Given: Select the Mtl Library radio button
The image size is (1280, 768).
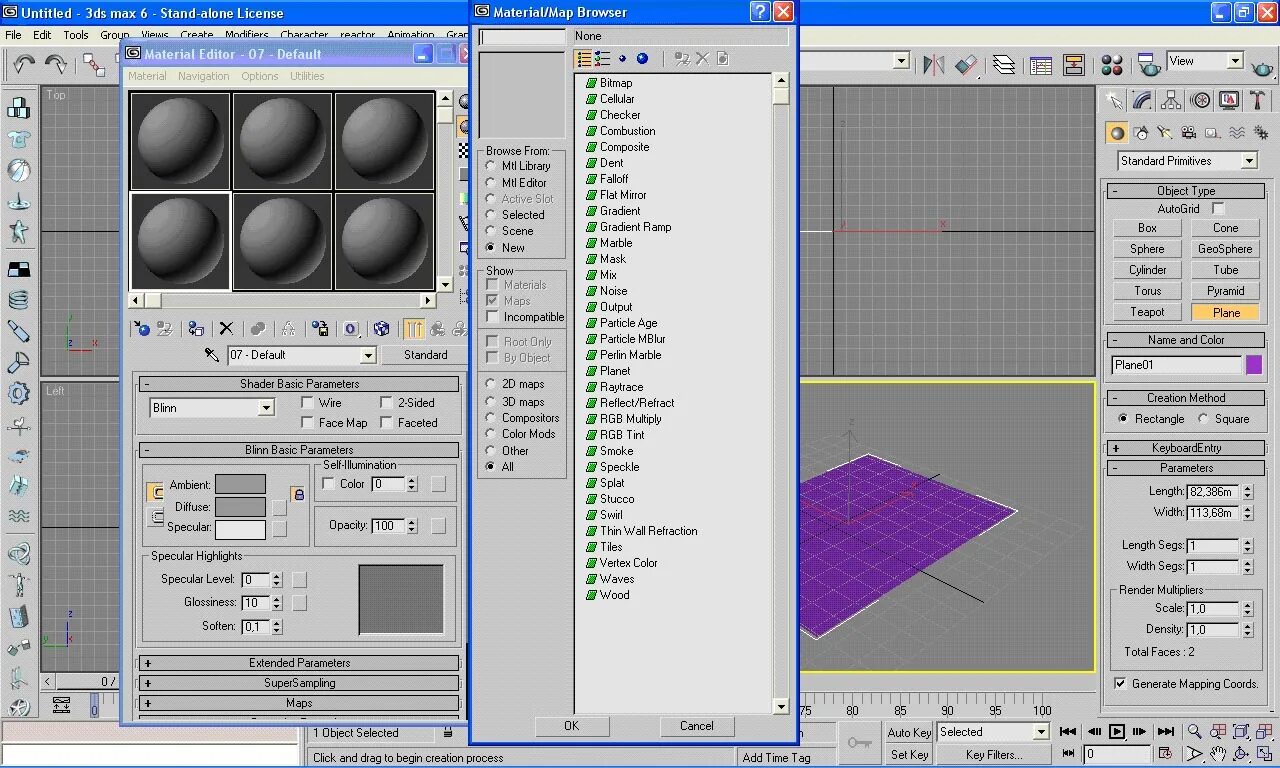Looking at the screenshot, I should 490,166.
